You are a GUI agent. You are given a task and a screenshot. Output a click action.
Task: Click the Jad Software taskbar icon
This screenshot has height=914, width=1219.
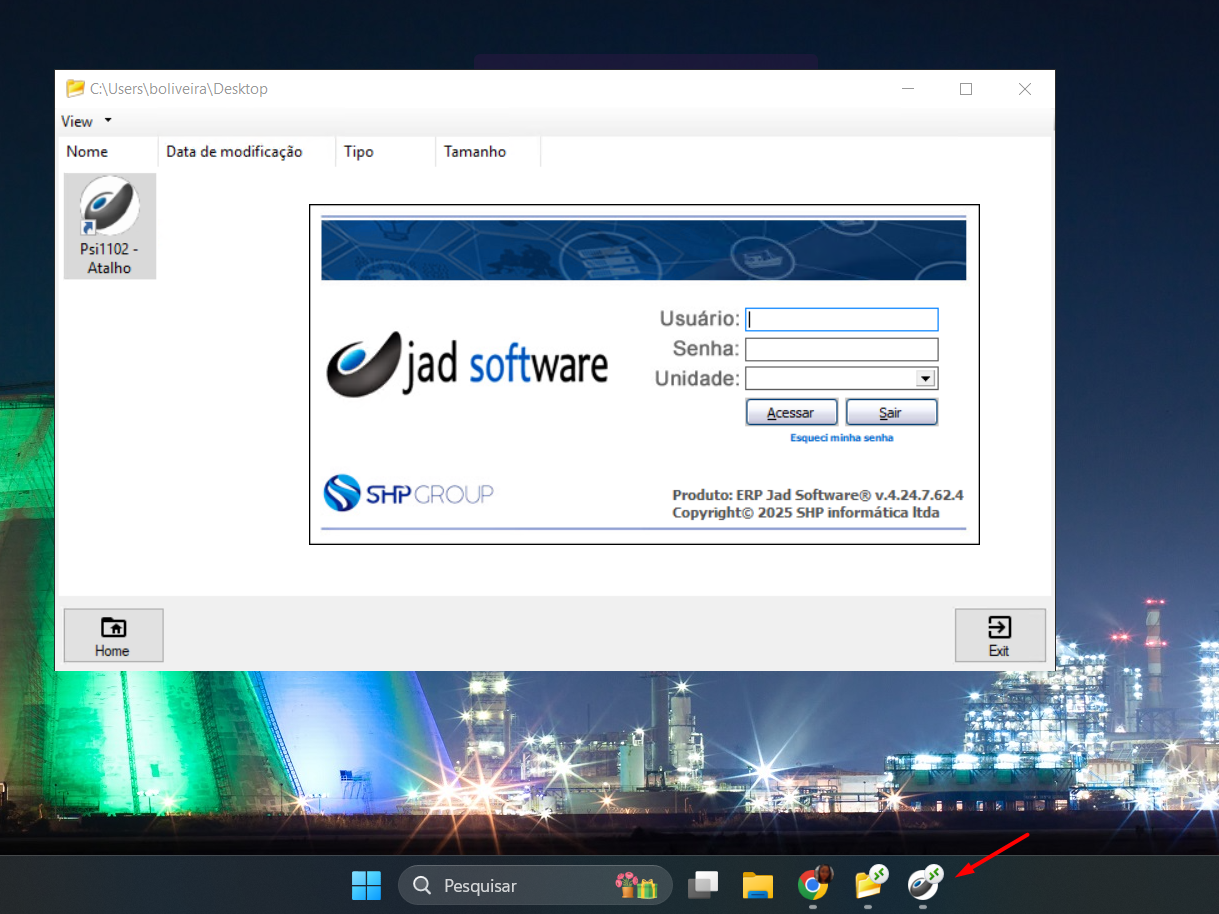(x=924, y=884)
